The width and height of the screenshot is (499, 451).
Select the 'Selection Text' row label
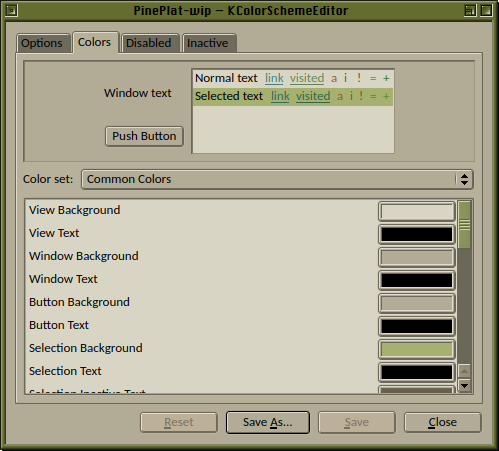(65, 371)
